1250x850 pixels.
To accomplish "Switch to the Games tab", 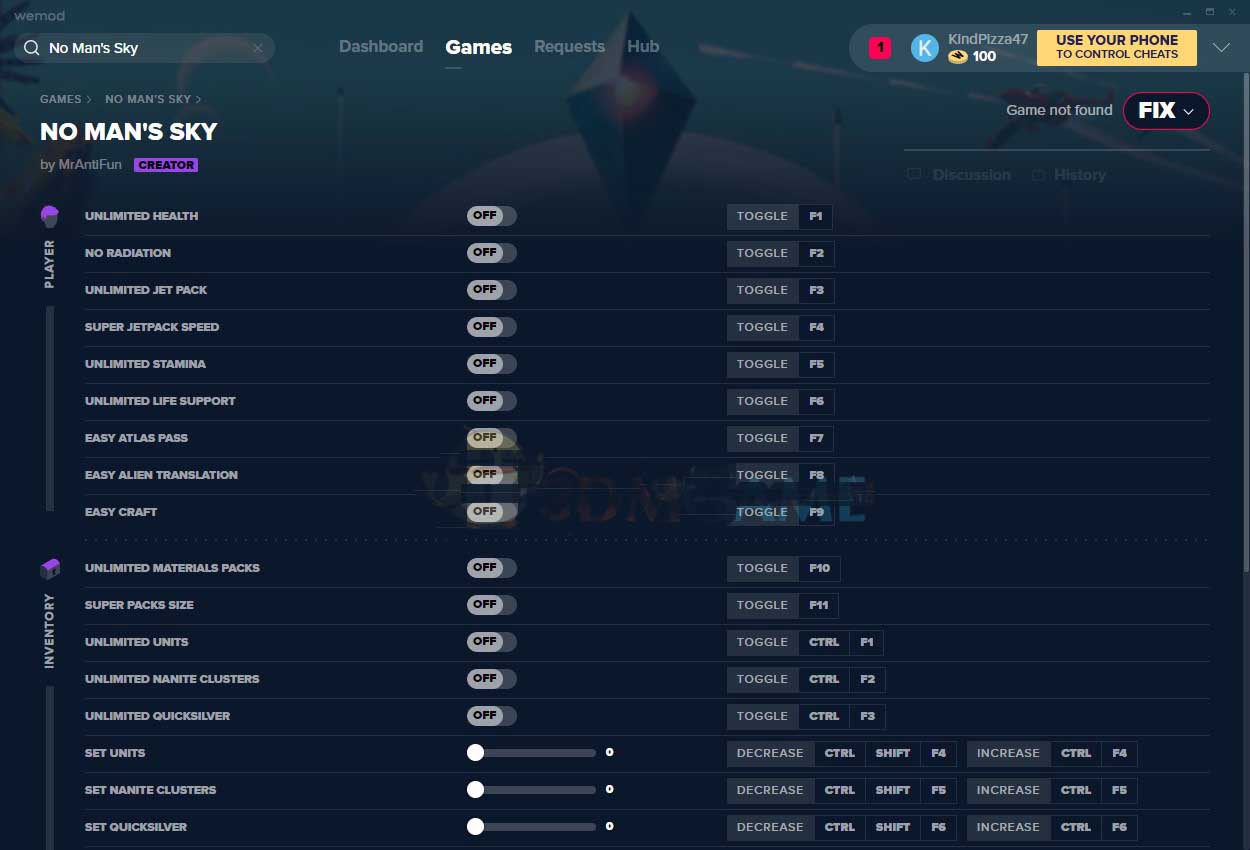I will tap(479, 47).
